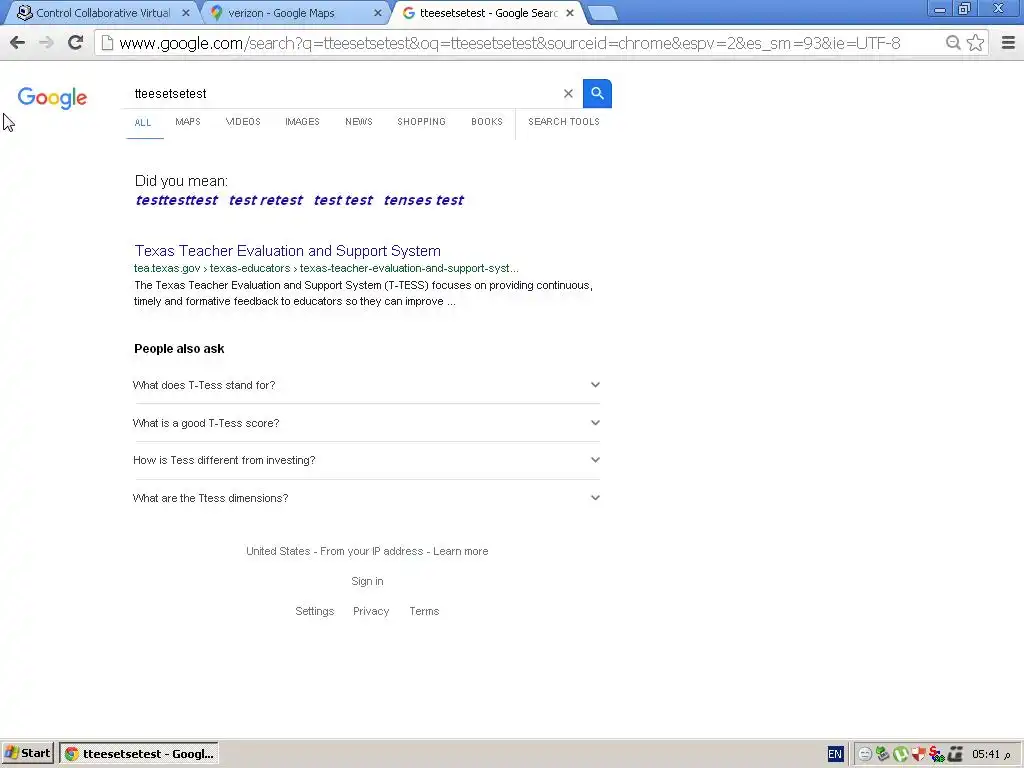Click the tteesetsetest Chrome taskbar button
The width and height of the screenshot is (1024, 768).
point(139,754)
